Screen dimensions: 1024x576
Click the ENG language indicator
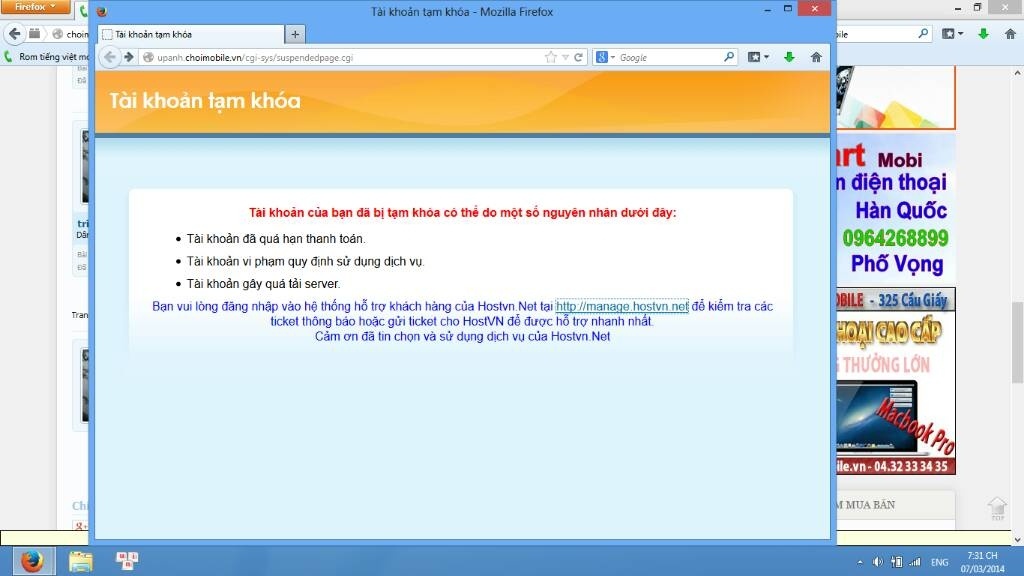pyautogui.click(x=940, y=562)
